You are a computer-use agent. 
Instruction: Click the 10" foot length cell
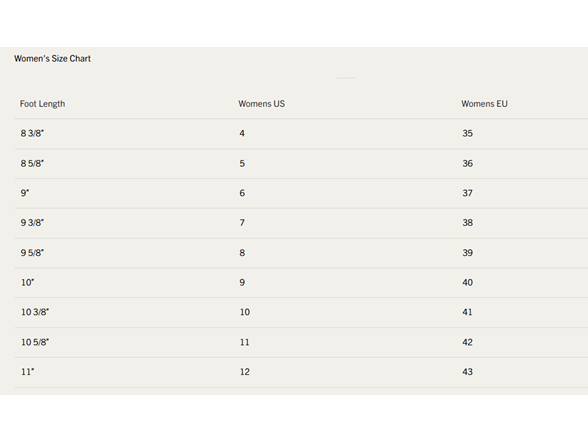pos(27,282)
